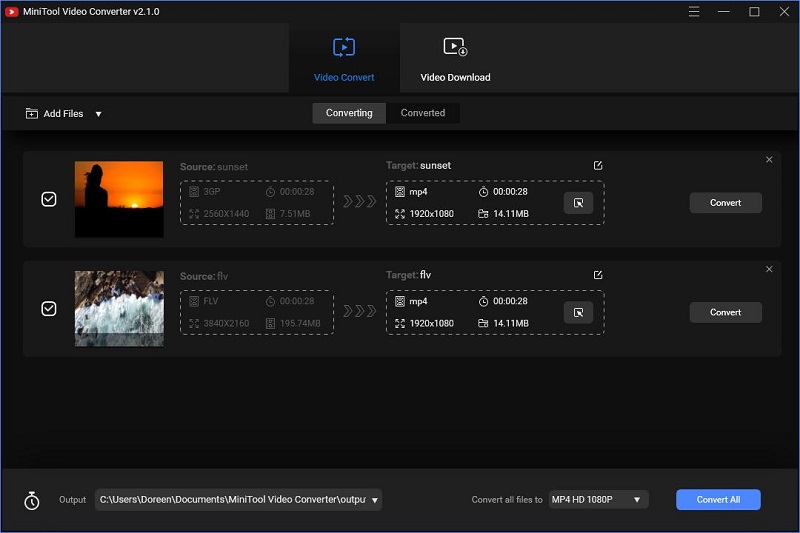Click the Convert all files to label
Image resolution: width=800 pixels, height=533 pixels.
click(507, 500)
